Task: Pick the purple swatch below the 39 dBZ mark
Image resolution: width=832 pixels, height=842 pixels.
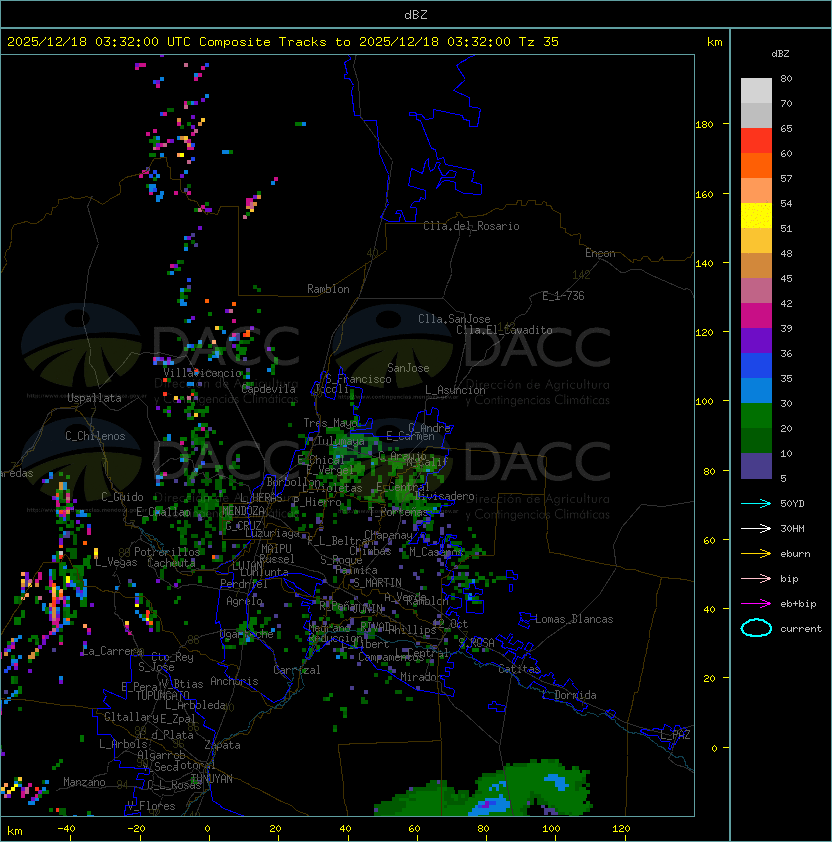Action: 756,340
